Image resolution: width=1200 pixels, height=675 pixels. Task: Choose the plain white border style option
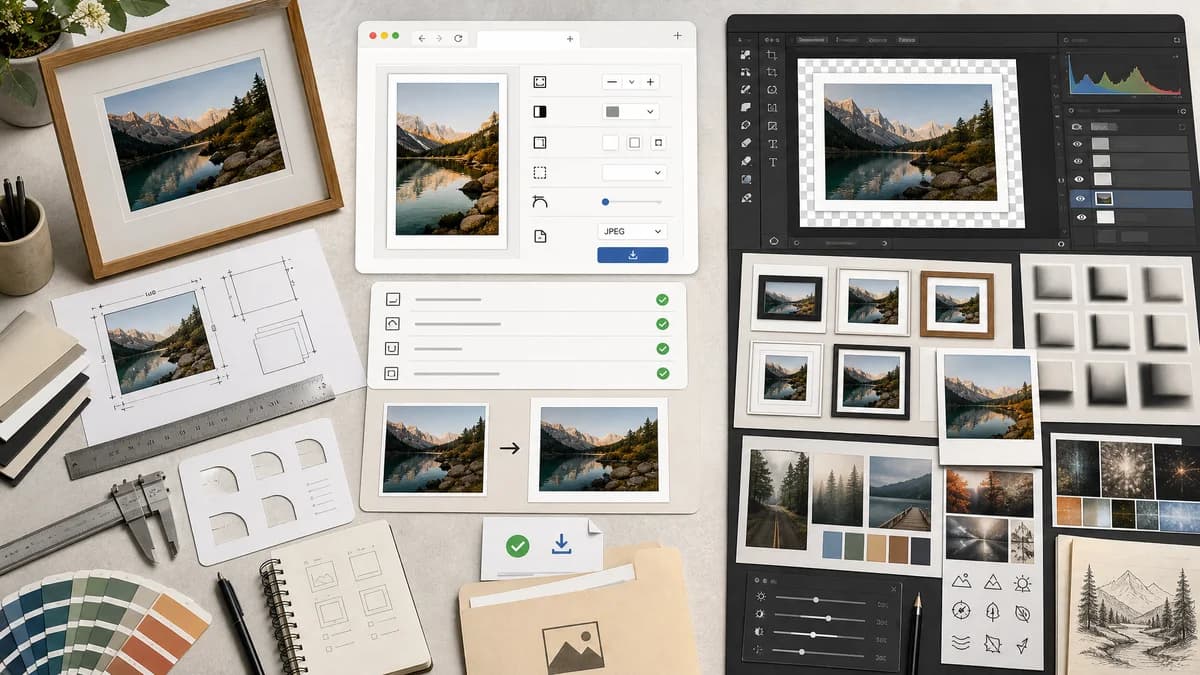pos(610,143)
